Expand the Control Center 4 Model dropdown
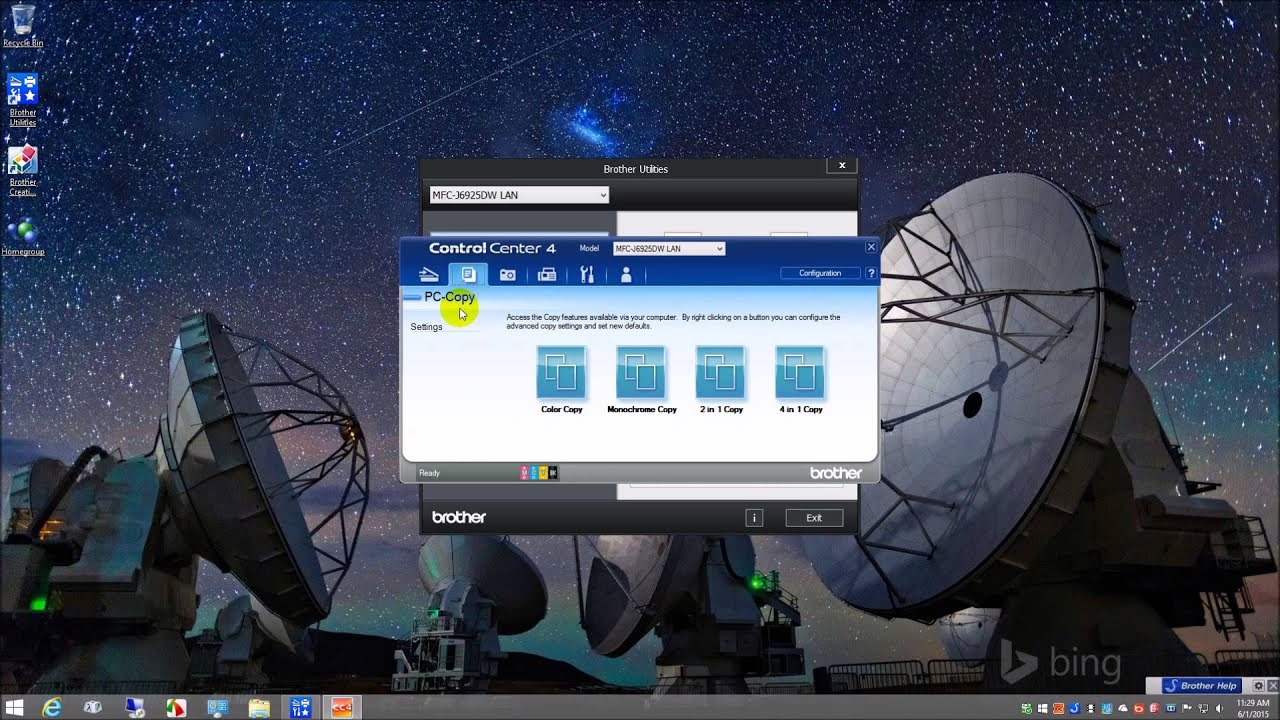1280x720 pixels. [669, 248]
